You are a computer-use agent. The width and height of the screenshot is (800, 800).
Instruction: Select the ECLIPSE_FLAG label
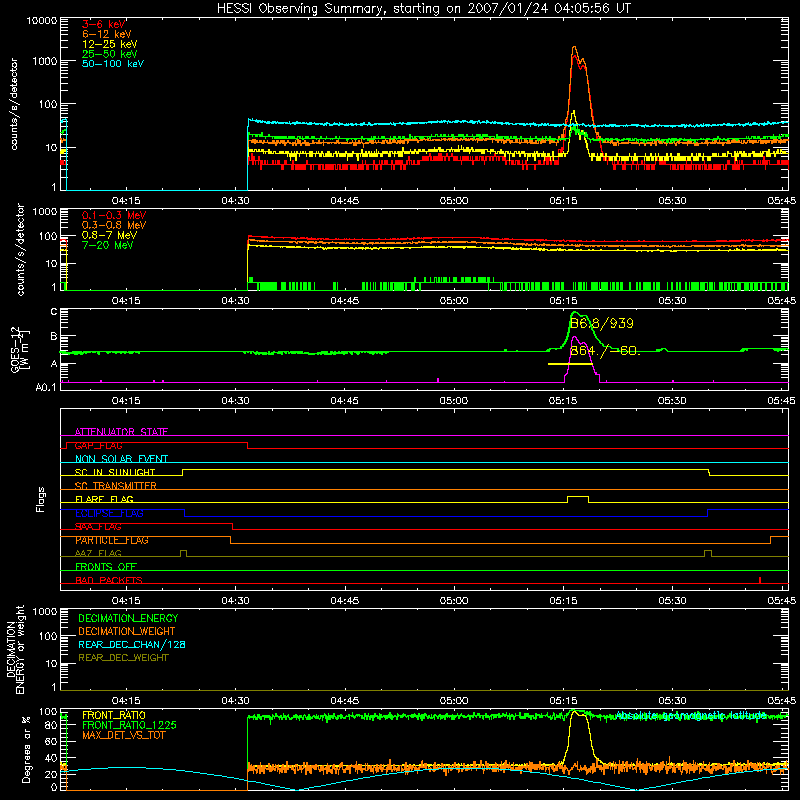109,513
